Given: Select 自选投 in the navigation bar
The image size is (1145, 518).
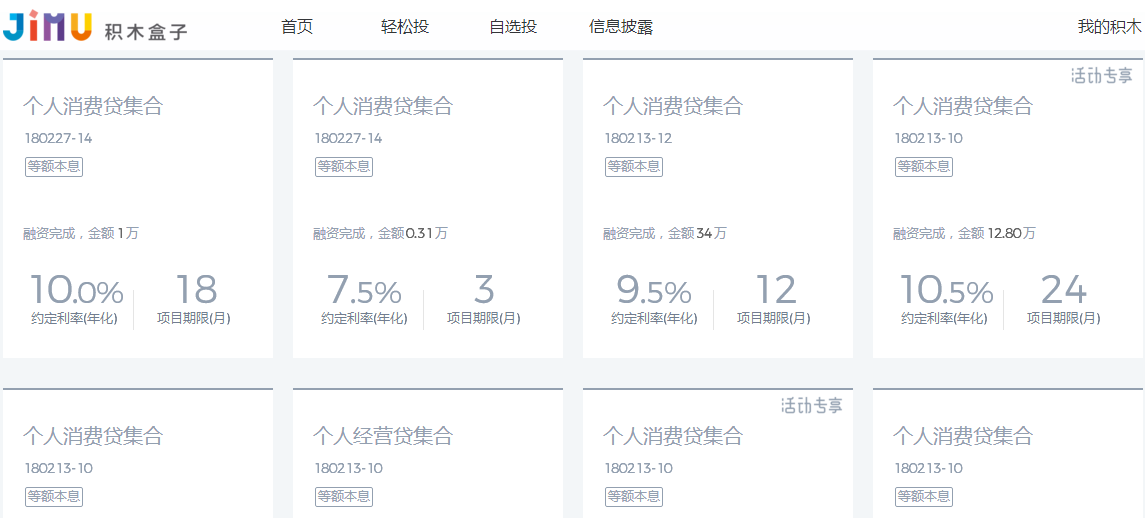Looking at the screenshot, I should (x=513, y=27).
